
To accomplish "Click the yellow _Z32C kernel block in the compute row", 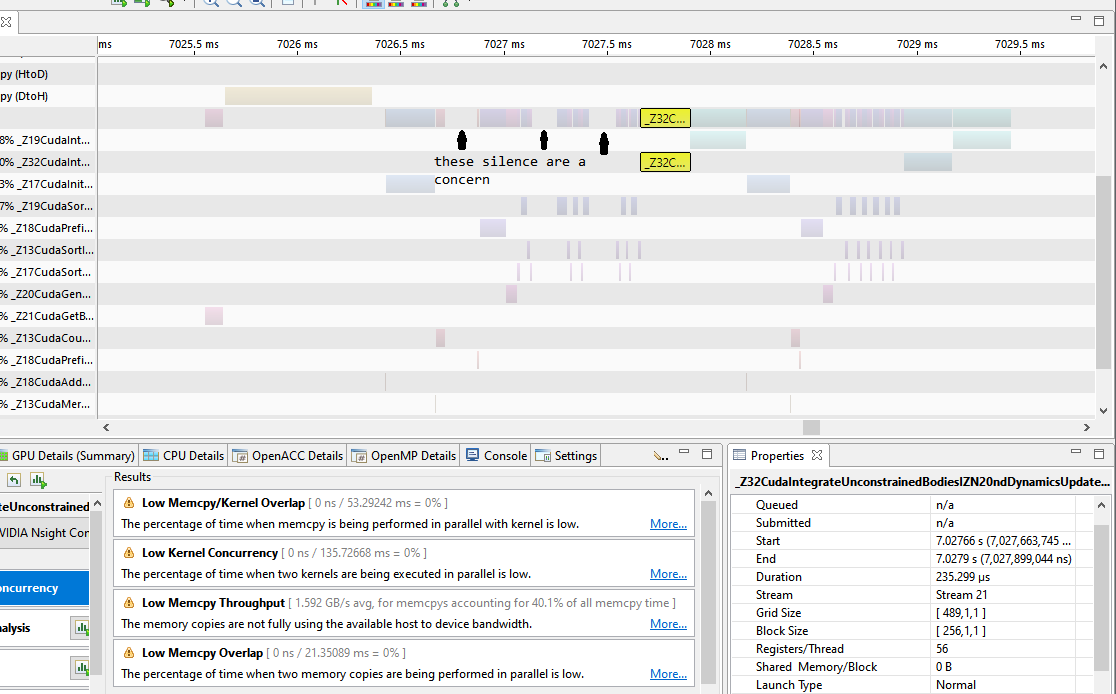I will pyautogui.click(x=665, y=118).
